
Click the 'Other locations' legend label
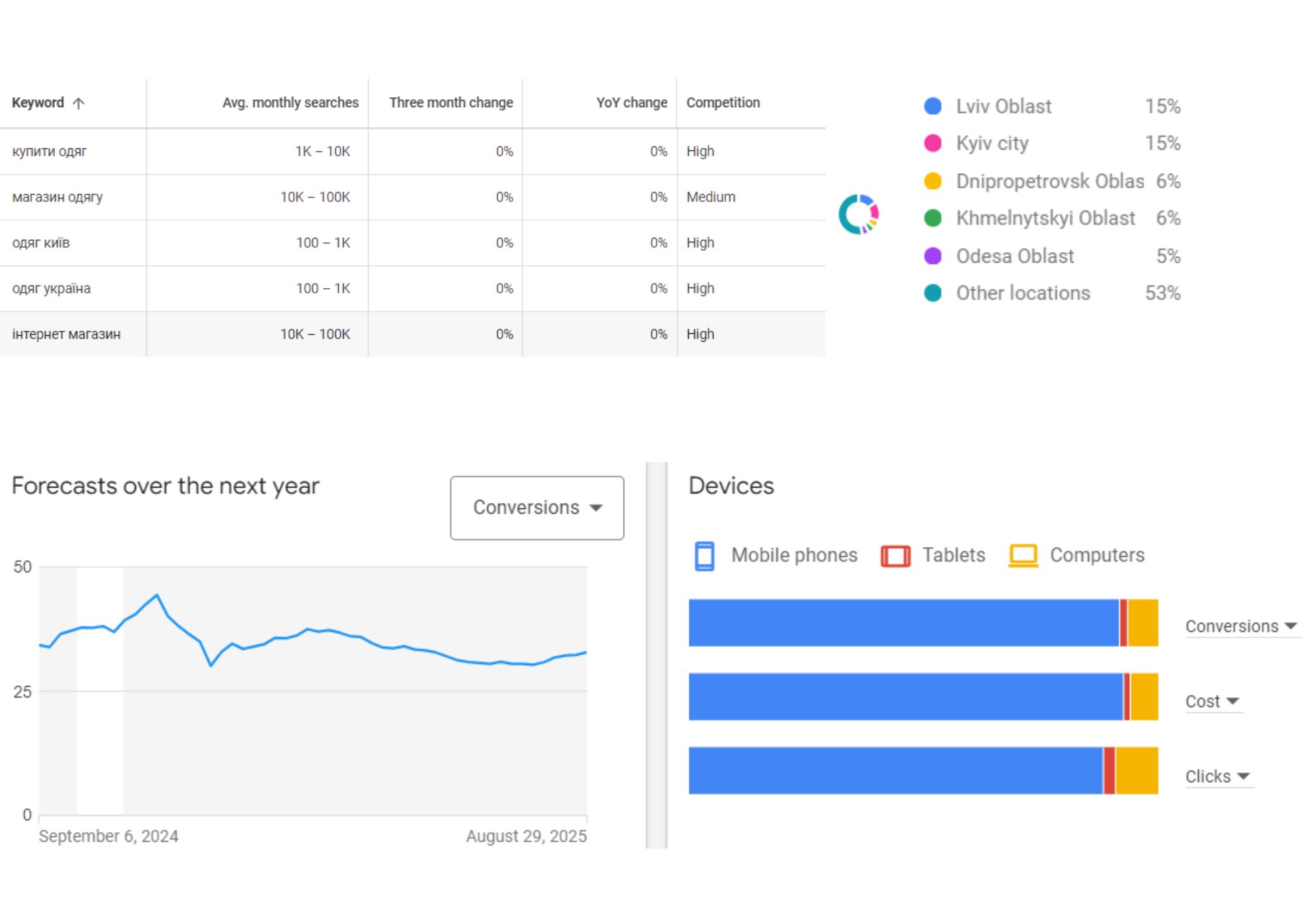[1023, 293]
